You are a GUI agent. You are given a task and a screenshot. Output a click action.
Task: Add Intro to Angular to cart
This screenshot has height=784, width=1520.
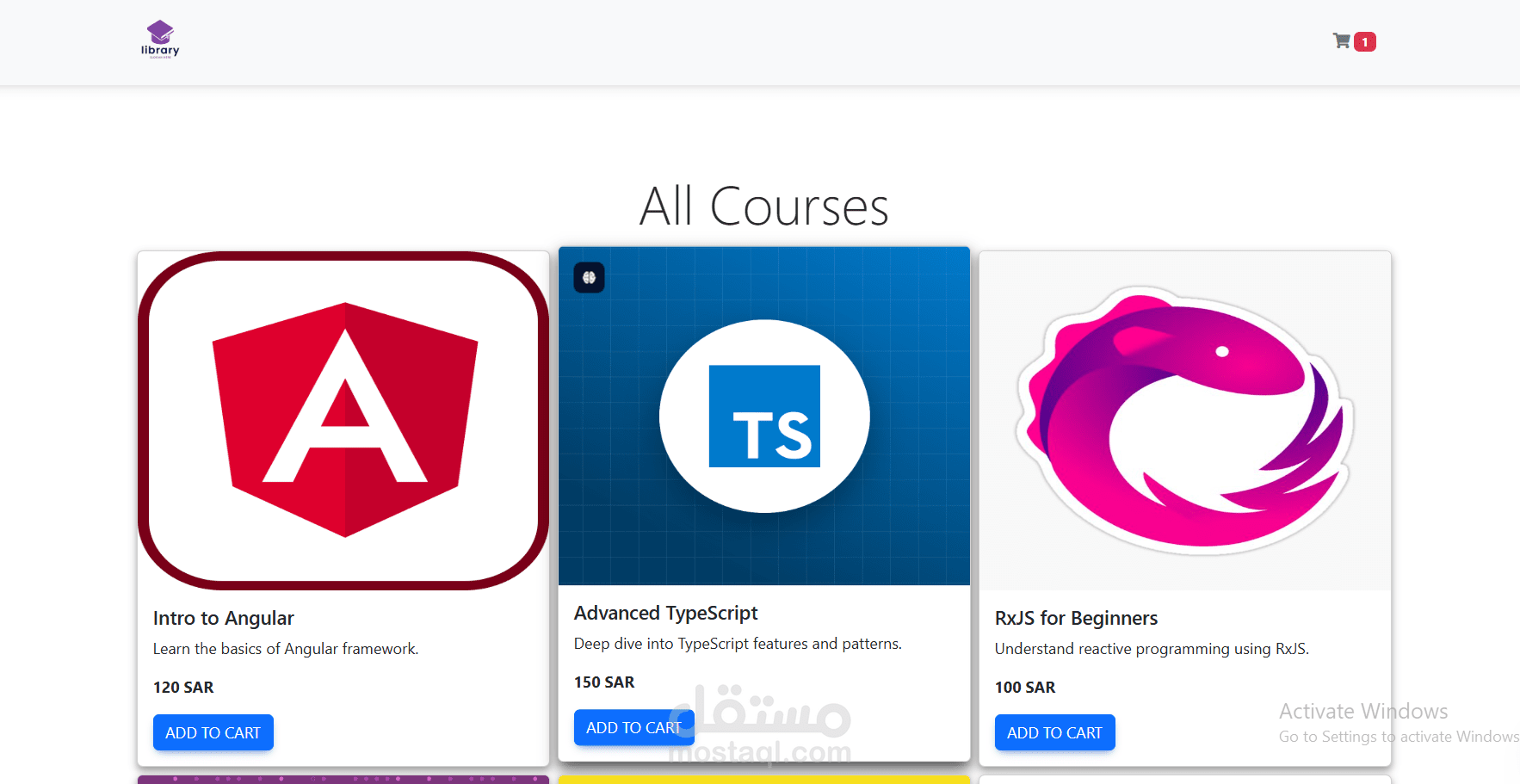213,732
